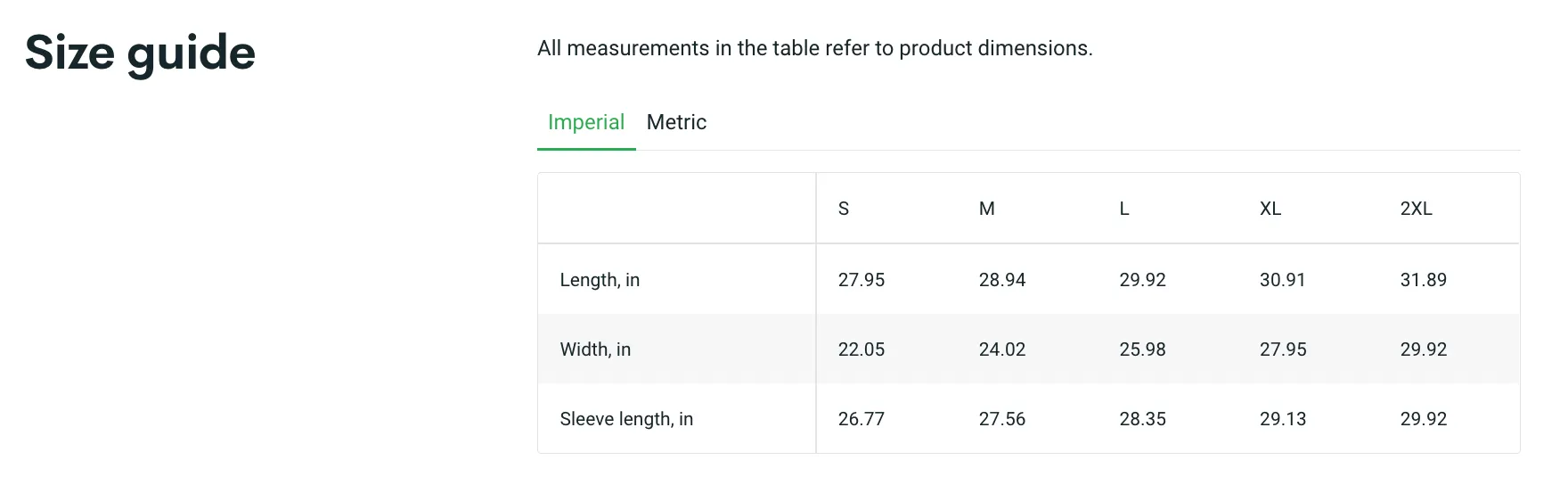Click the Sleeve length, in row label
Image resolution: width=1568 pixels, height=485 pixels.
point(626,419)
